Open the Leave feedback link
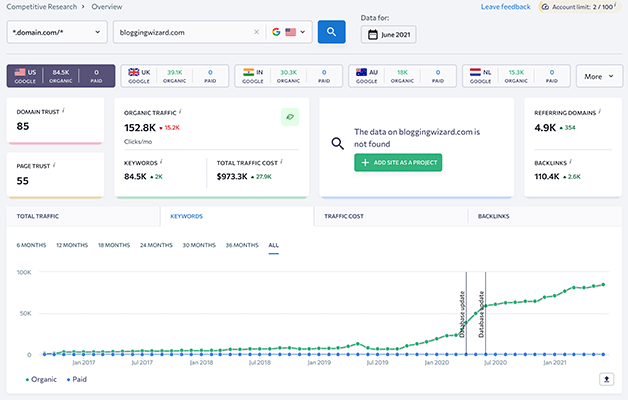This screenshot has width=628, height=400. pos(505,6)
